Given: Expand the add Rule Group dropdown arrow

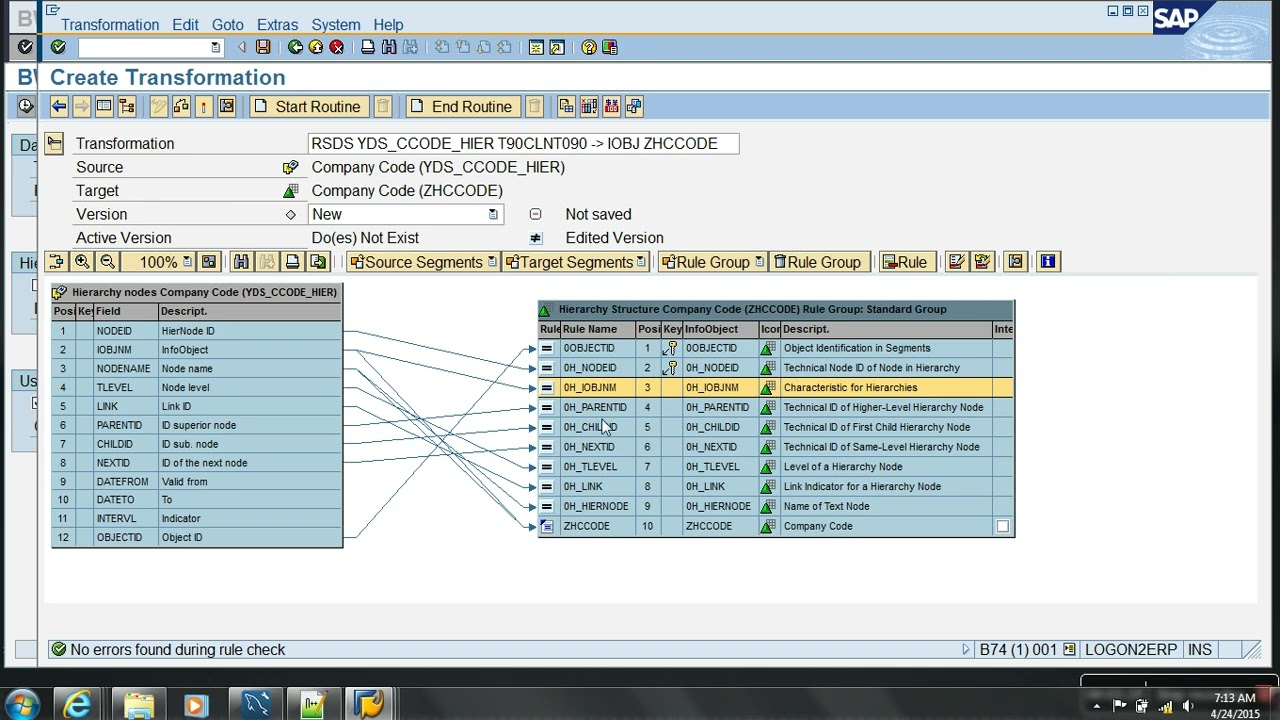Looking at the screenshot, I should [759, 262].
